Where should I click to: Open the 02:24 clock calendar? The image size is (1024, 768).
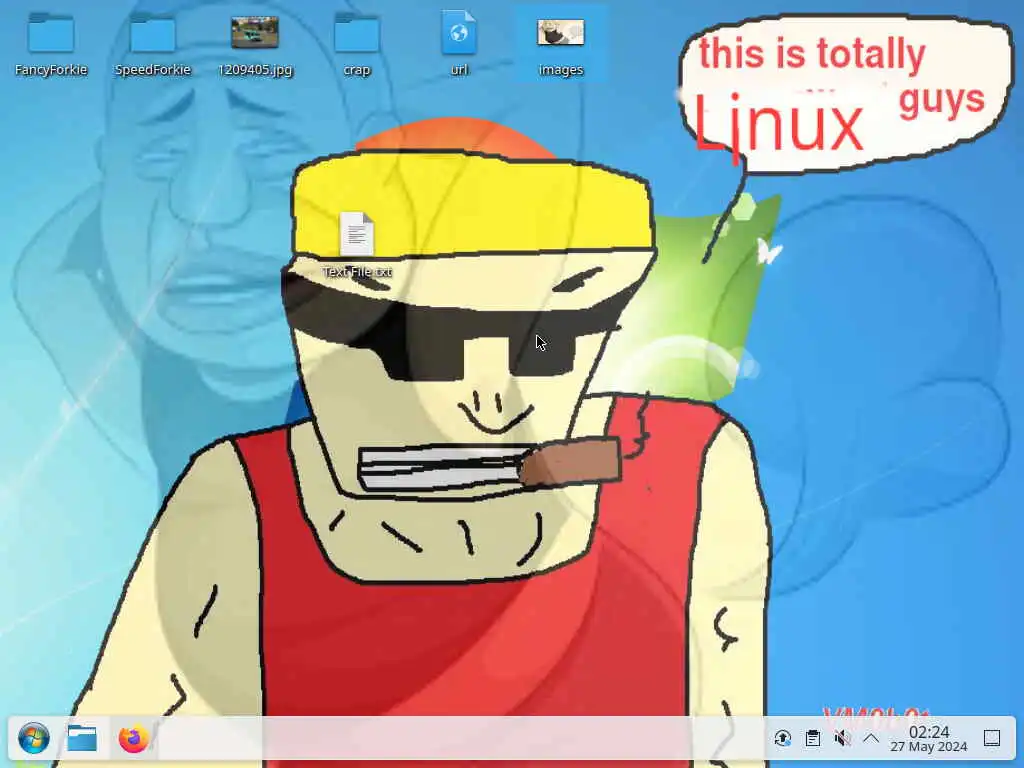pyautogui.click(x=929, y=739)
